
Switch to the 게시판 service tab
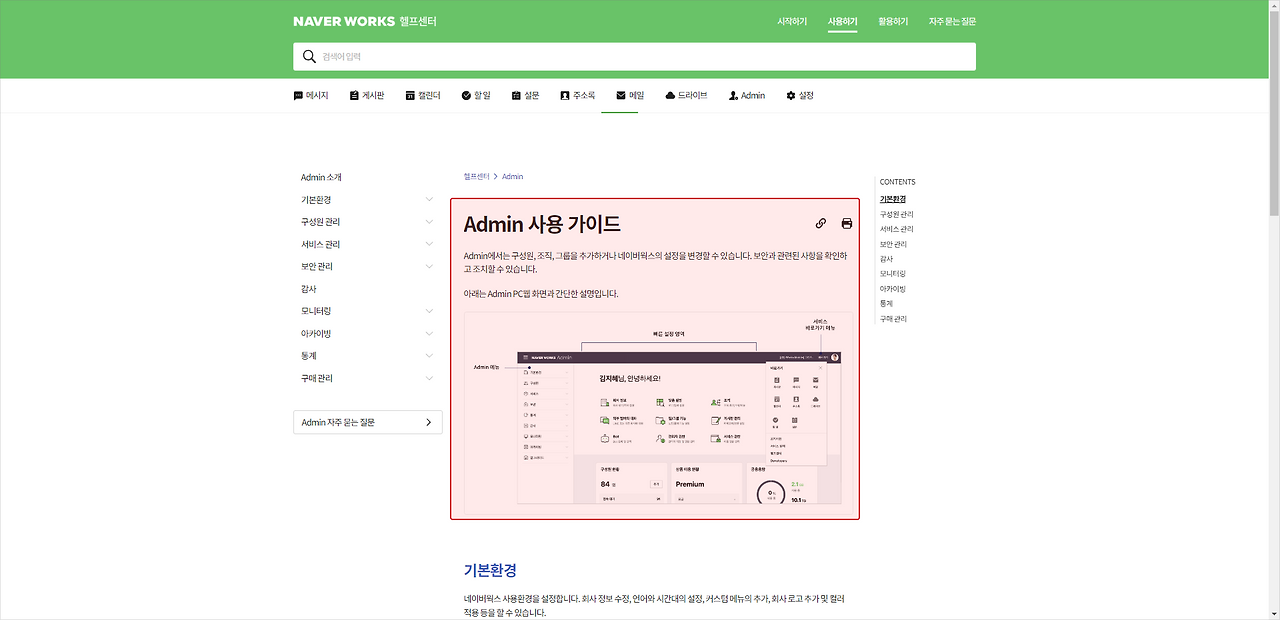[x=367, y=95]
